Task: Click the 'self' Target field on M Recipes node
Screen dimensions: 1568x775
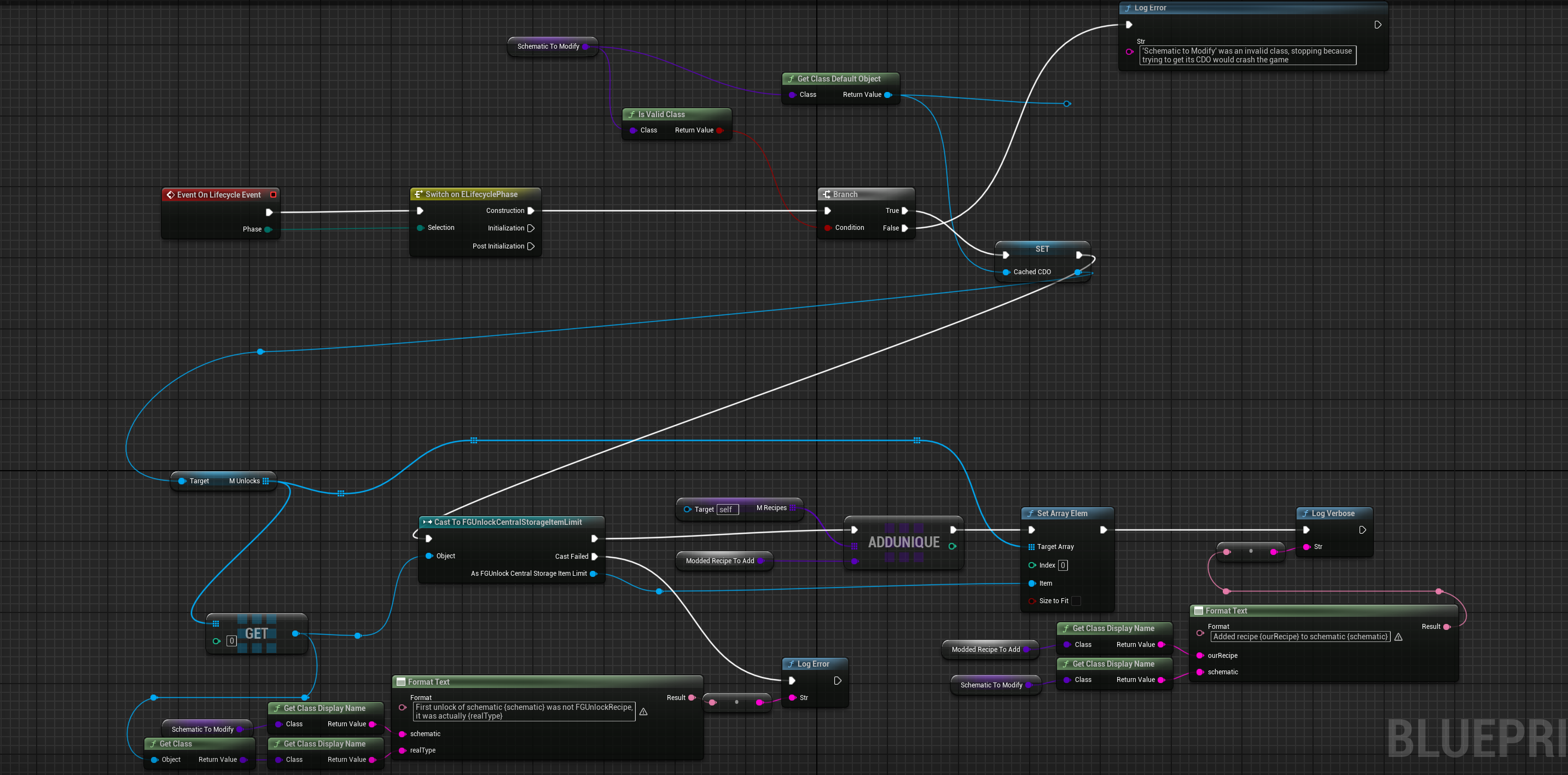Action: point(728,510)
